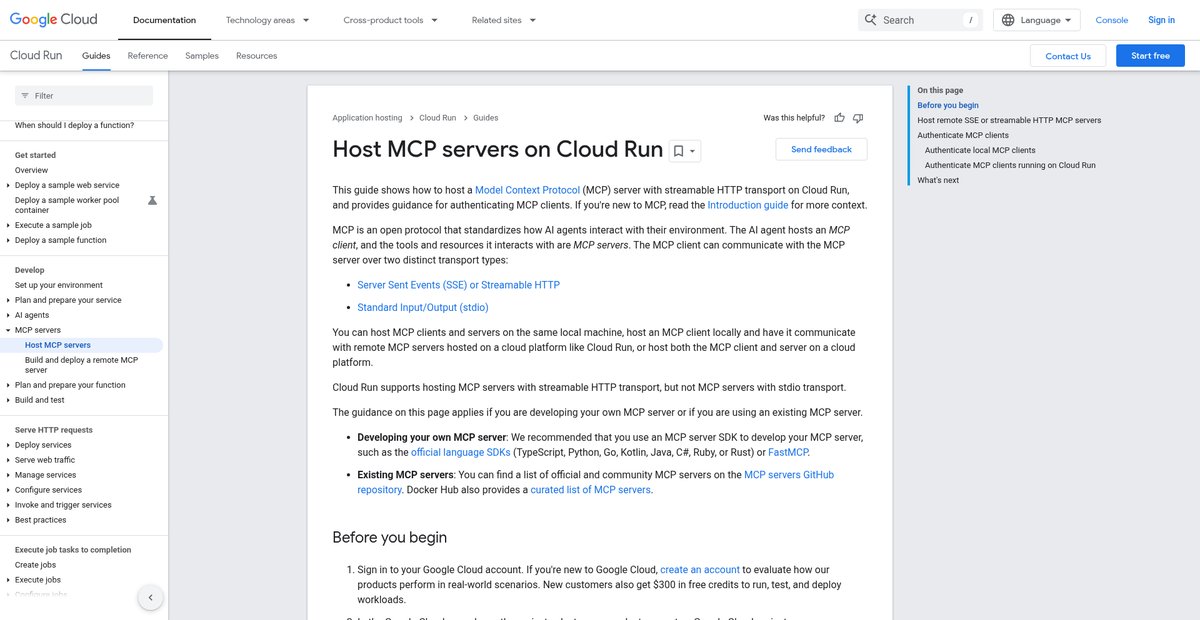Switch to the Samples tab
Image resolution: width=1200 pixels, height=620 pixels.
tap(202, 56)
